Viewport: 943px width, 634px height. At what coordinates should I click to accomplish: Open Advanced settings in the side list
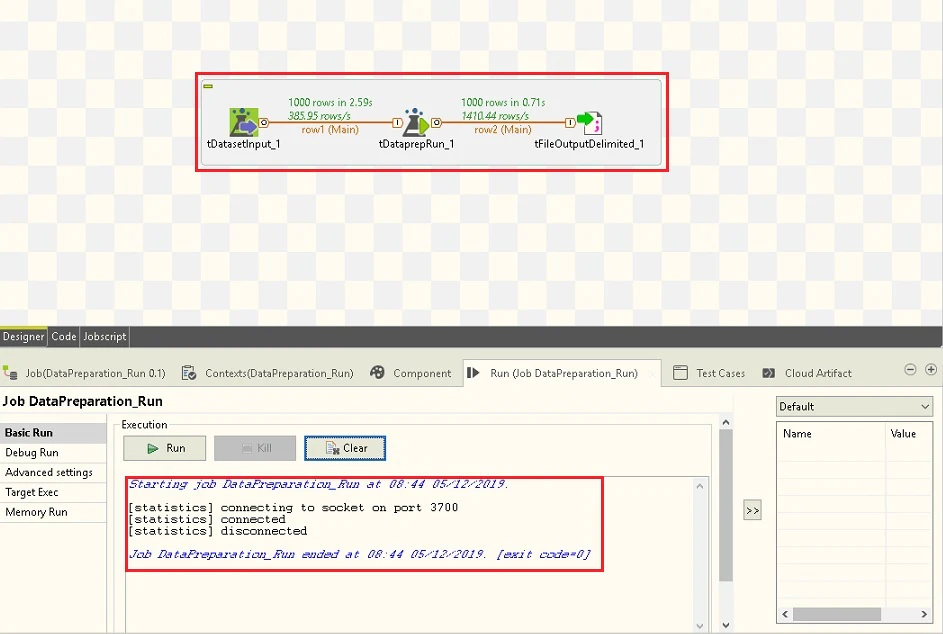[53, 472]
